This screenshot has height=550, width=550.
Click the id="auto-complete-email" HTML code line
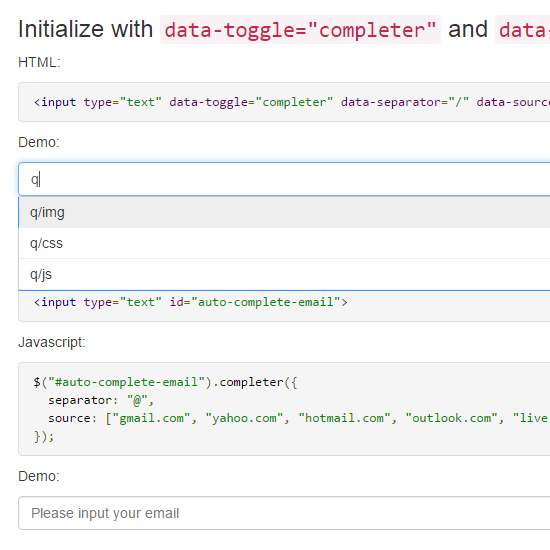pos(190,302)
